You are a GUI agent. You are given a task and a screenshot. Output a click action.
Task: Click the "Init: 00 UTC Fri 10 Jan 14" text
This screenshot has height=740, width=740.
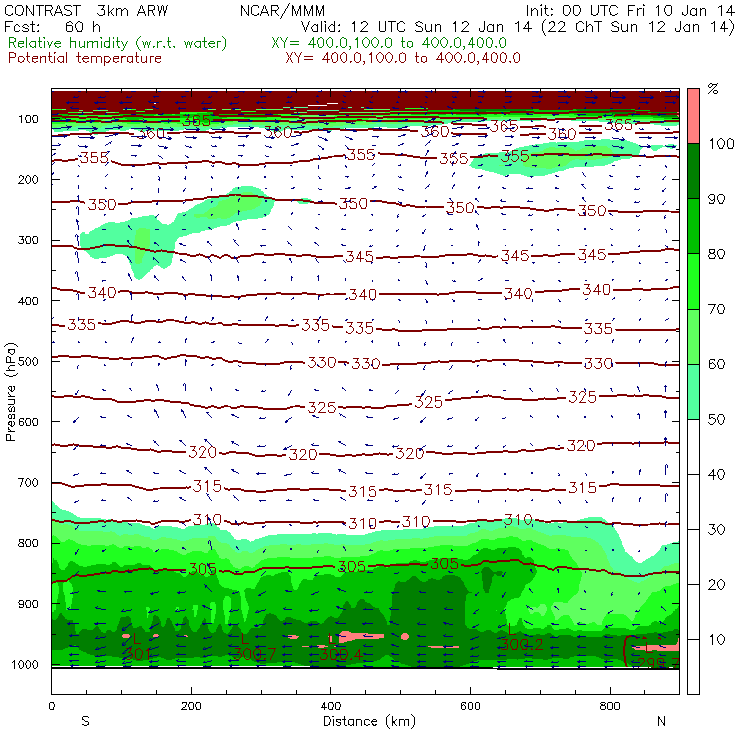[630, 11]
